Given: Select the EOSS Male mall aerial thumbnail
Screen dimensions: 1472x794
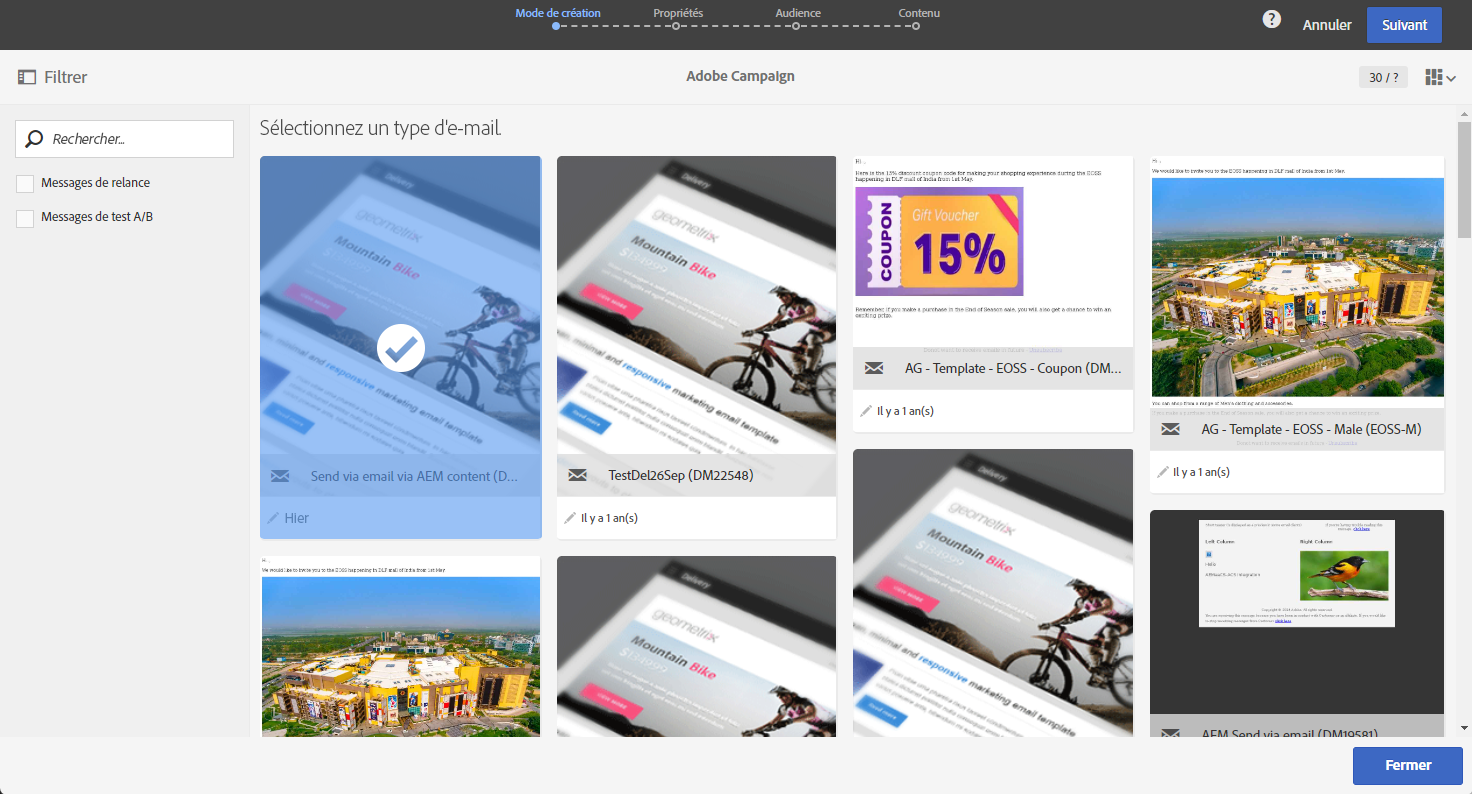Looking at the screenshot, I should (1297, 287).
